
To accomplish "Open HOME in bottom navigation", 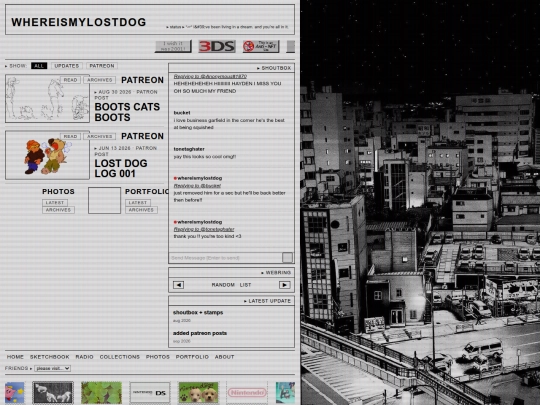I will 15,357.
